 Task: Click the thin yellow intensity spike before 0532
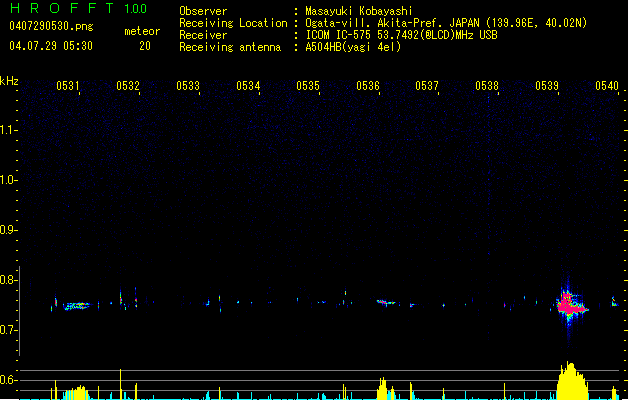[120, 384]
